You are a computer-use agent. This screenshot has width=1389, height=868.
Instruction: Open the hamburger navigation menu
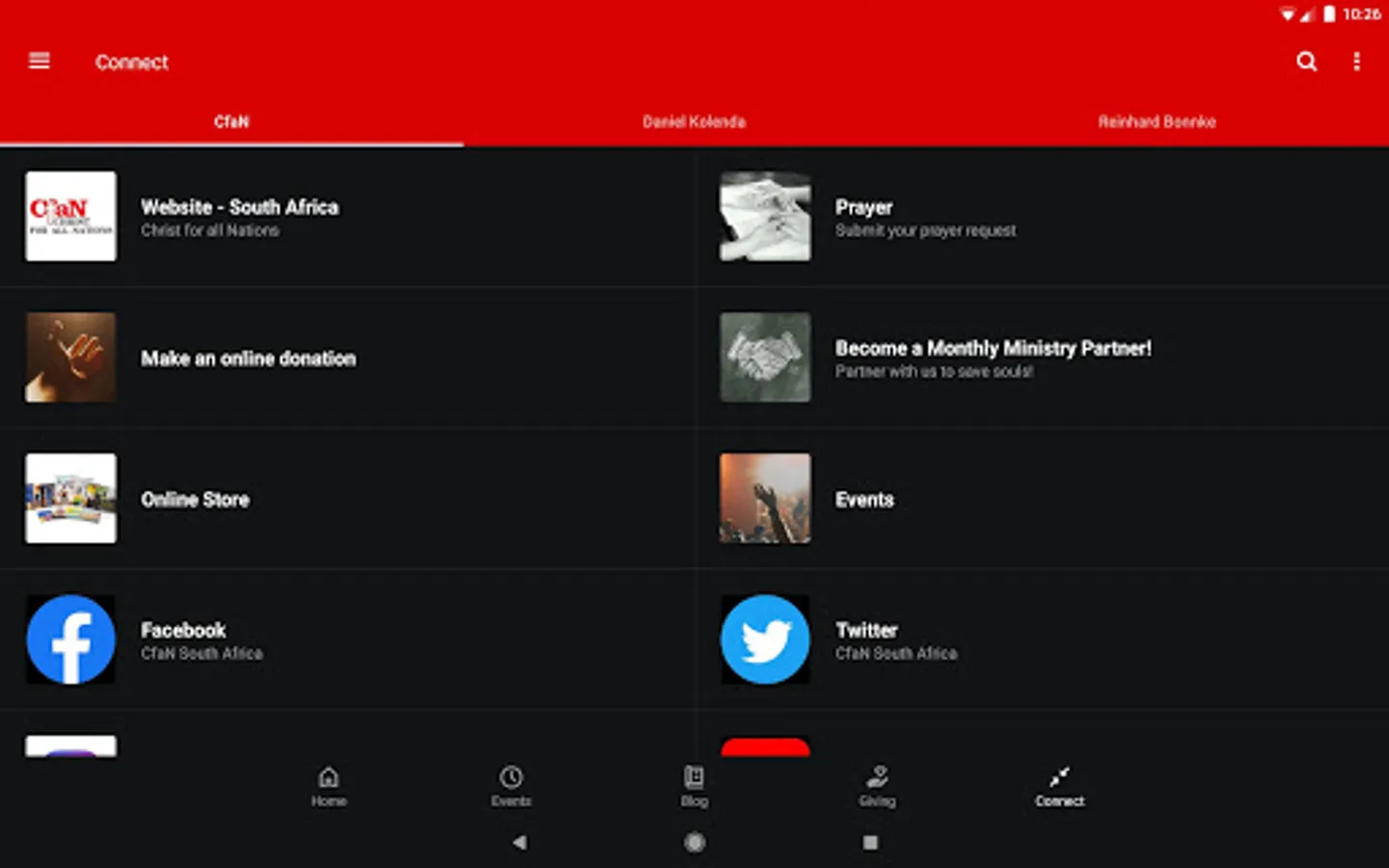40,62
